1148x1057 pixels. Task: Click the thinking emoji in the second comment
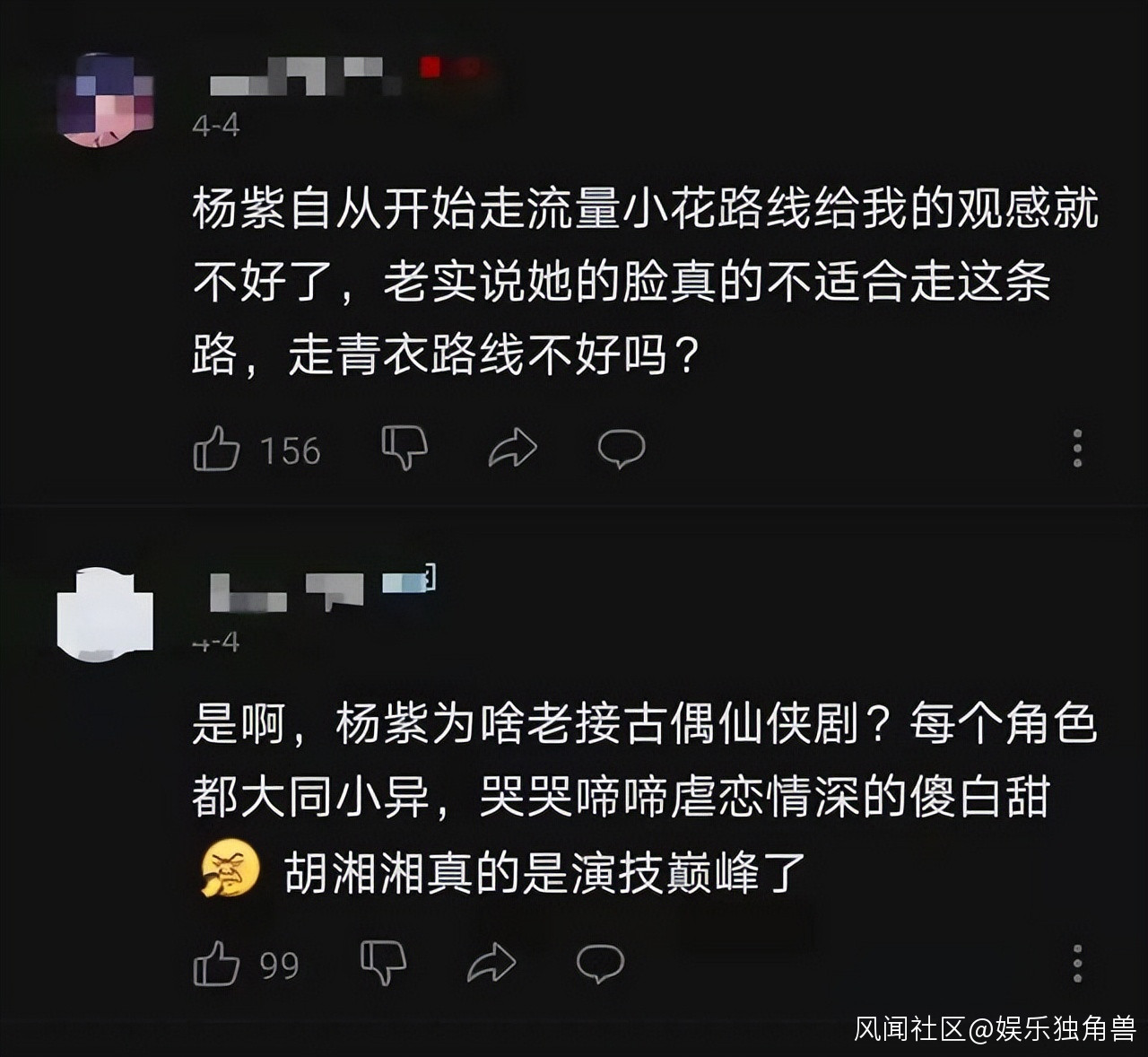[230, 870]
